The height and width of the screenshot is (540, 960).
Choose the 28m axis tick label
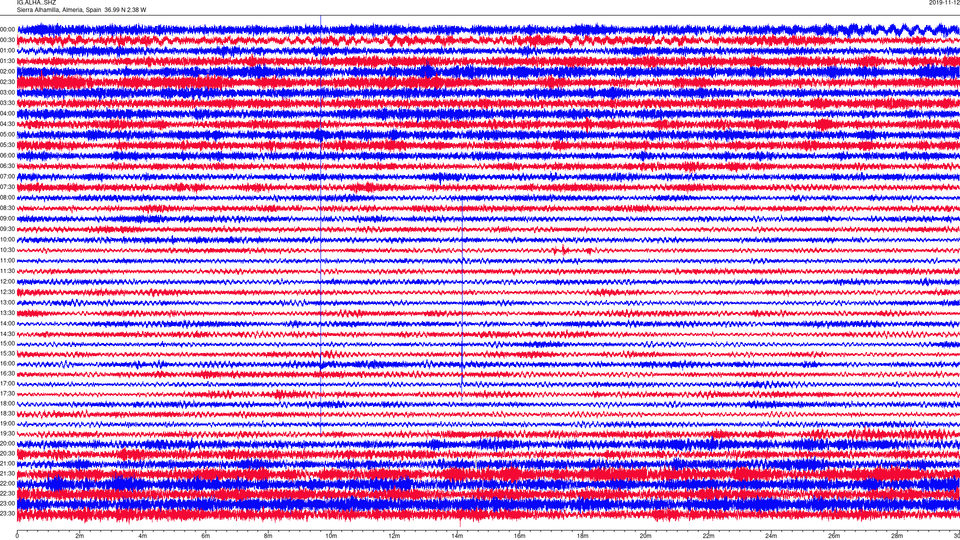pyautogui.click(x=897, y=536)
